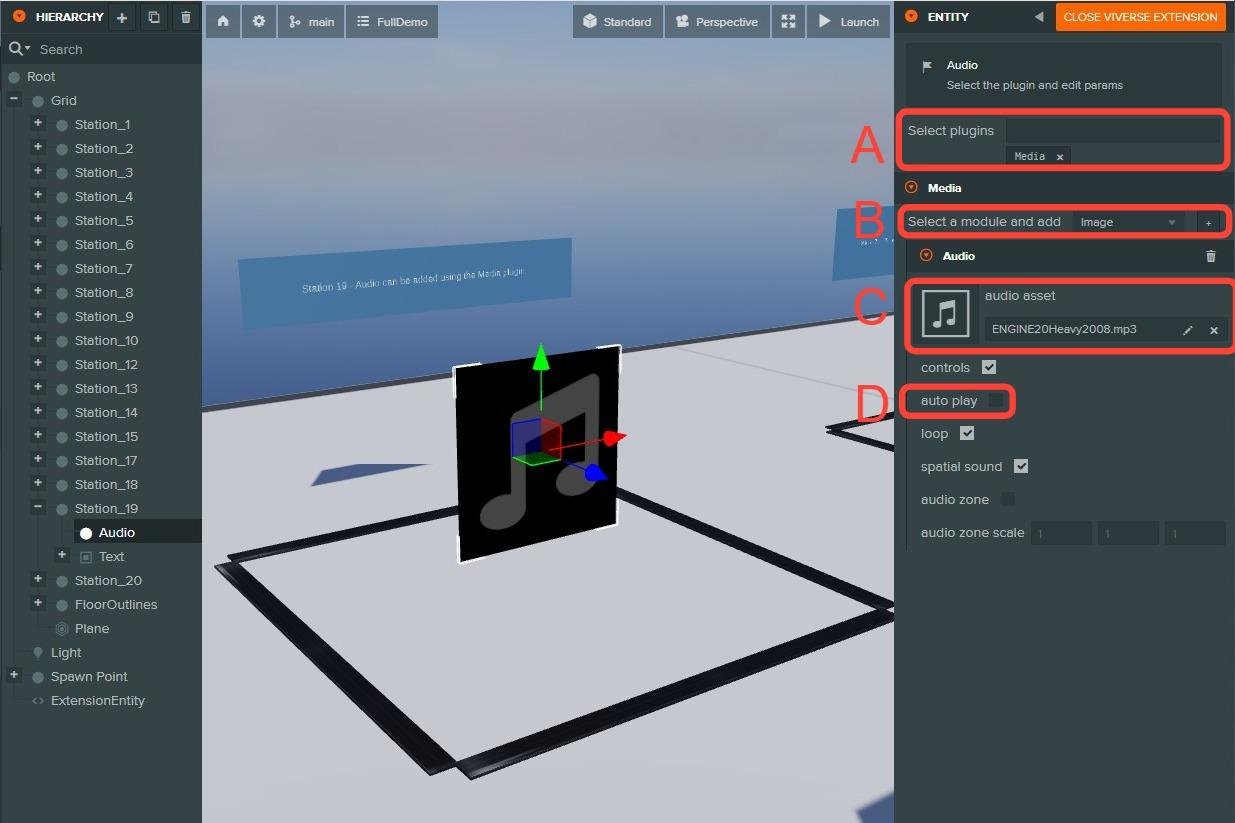Open editor settings gear icon

[x=259, y=21]
